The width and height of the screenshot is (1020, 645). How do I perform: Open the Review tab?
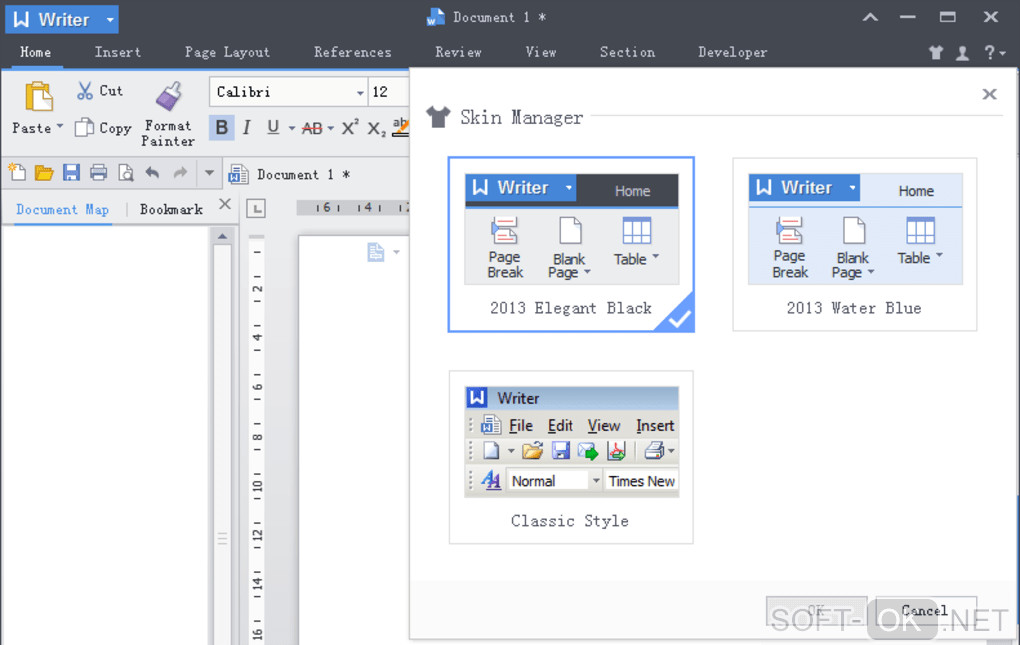point(459,52)
